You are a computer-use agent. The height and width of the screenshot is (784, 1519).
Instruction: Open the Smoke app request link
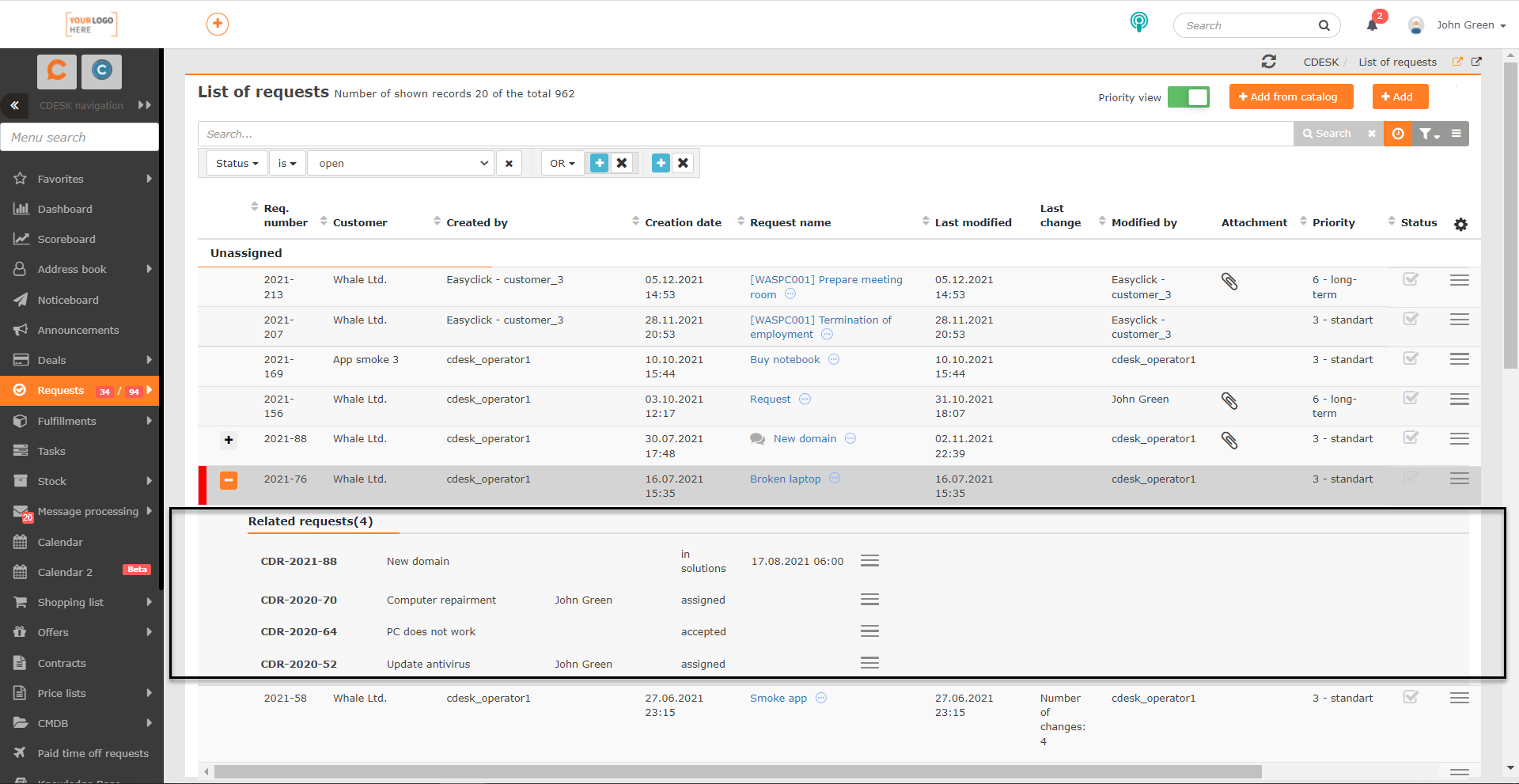tap(778, 698)
